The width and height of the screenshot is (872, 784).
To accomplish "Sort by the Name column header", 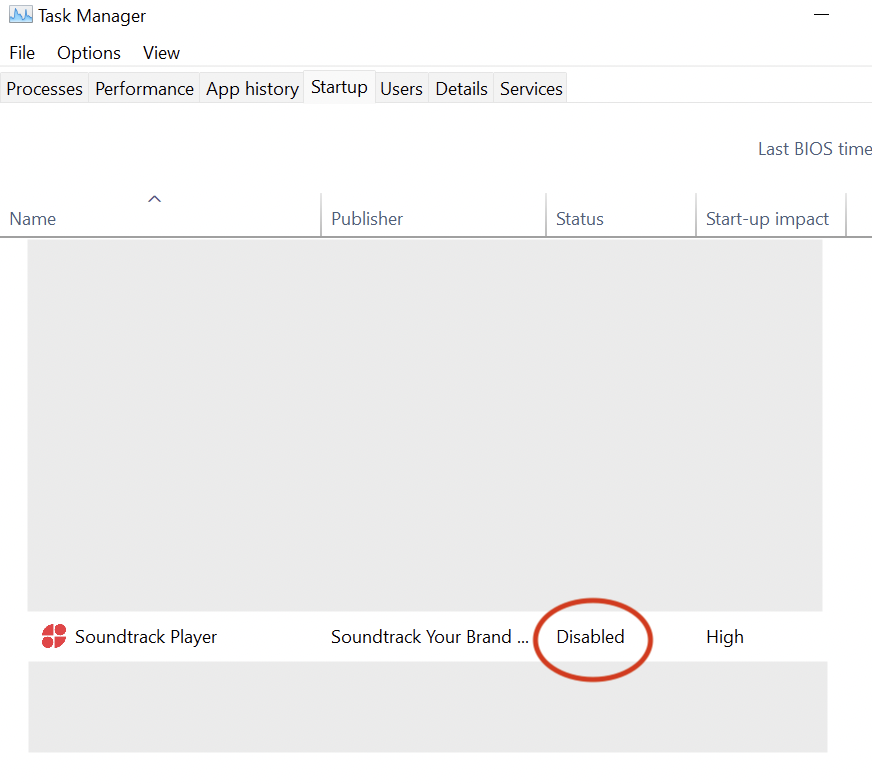I will (160, 216).
